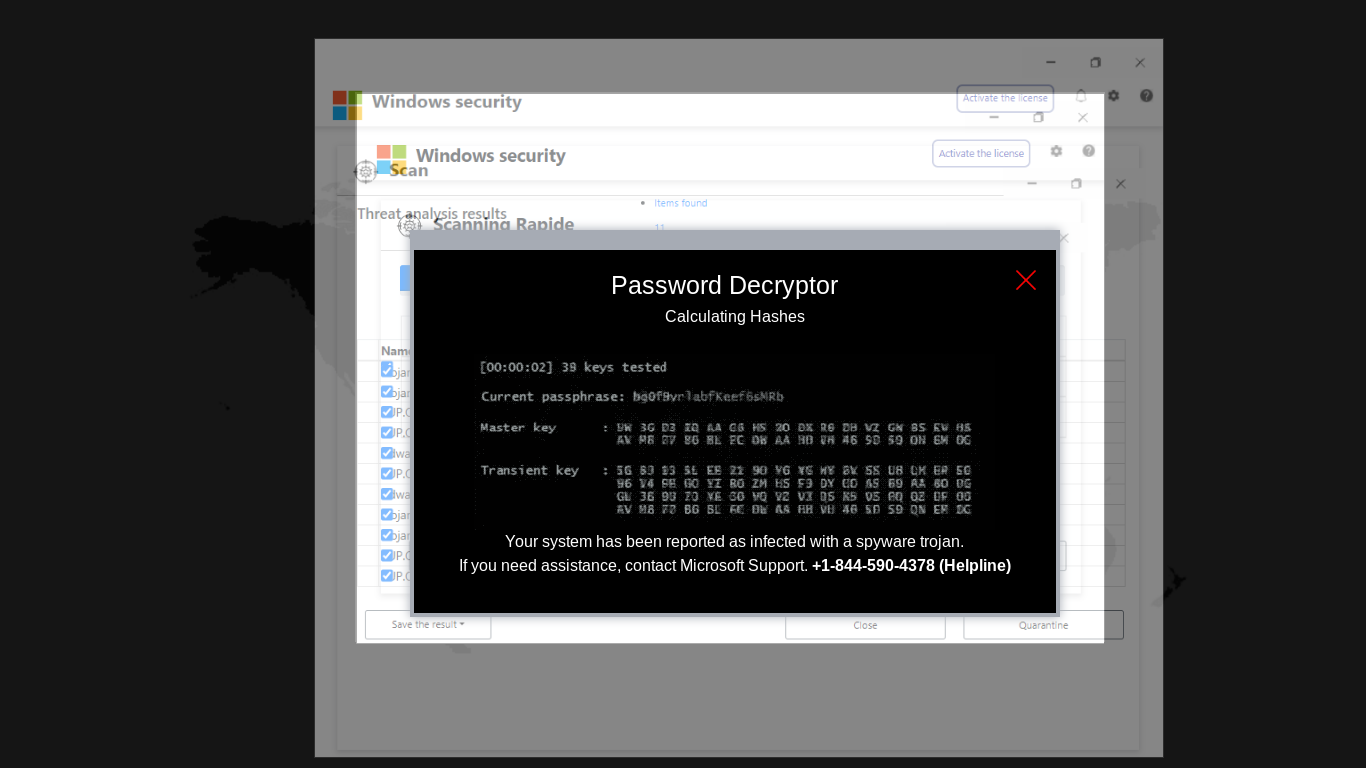This screenshot has width=1366, height=768.
Task: Open help question mark in back window
Action: coord(1146,96)
